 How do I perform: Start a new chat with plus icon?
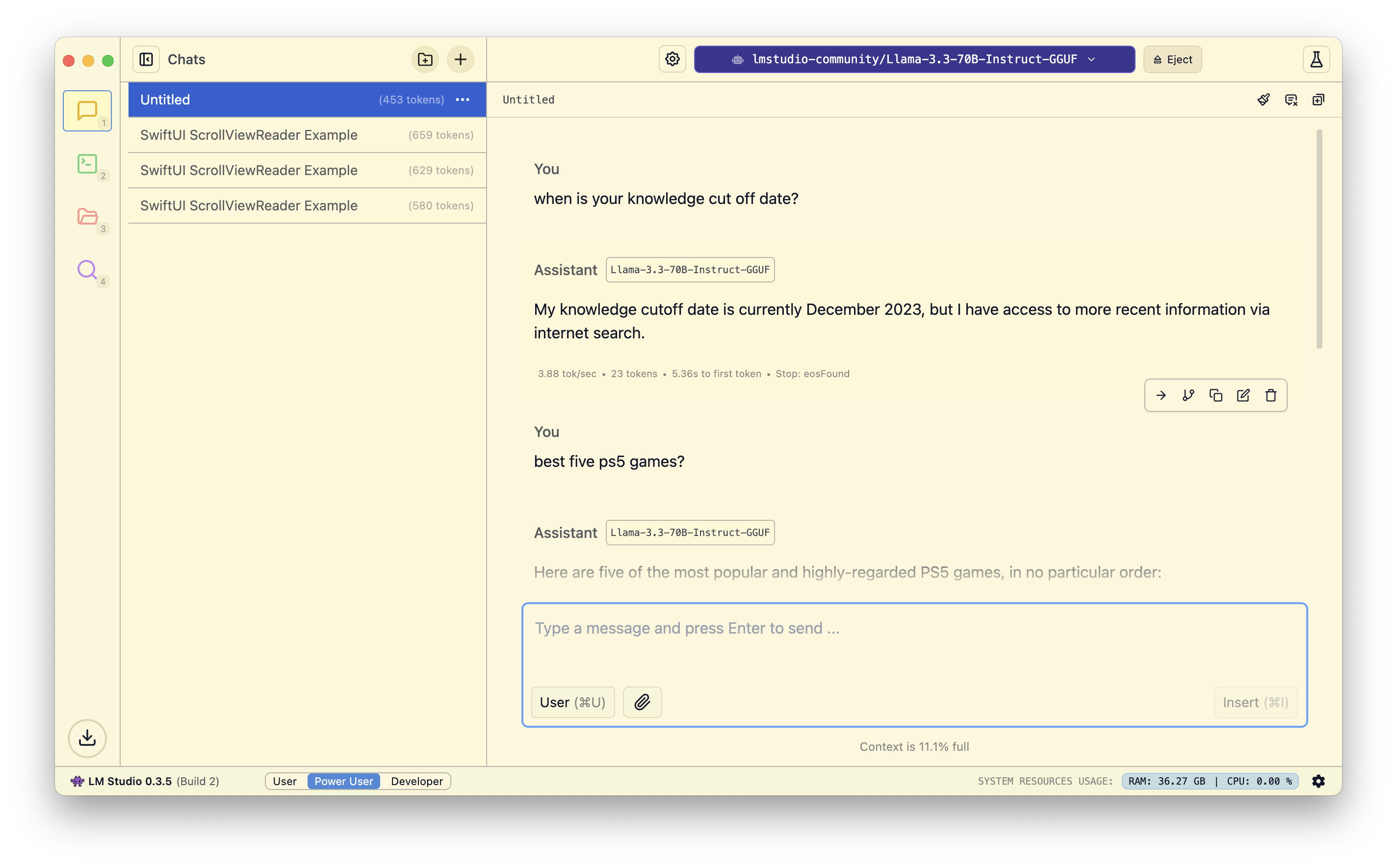(461, 60)
